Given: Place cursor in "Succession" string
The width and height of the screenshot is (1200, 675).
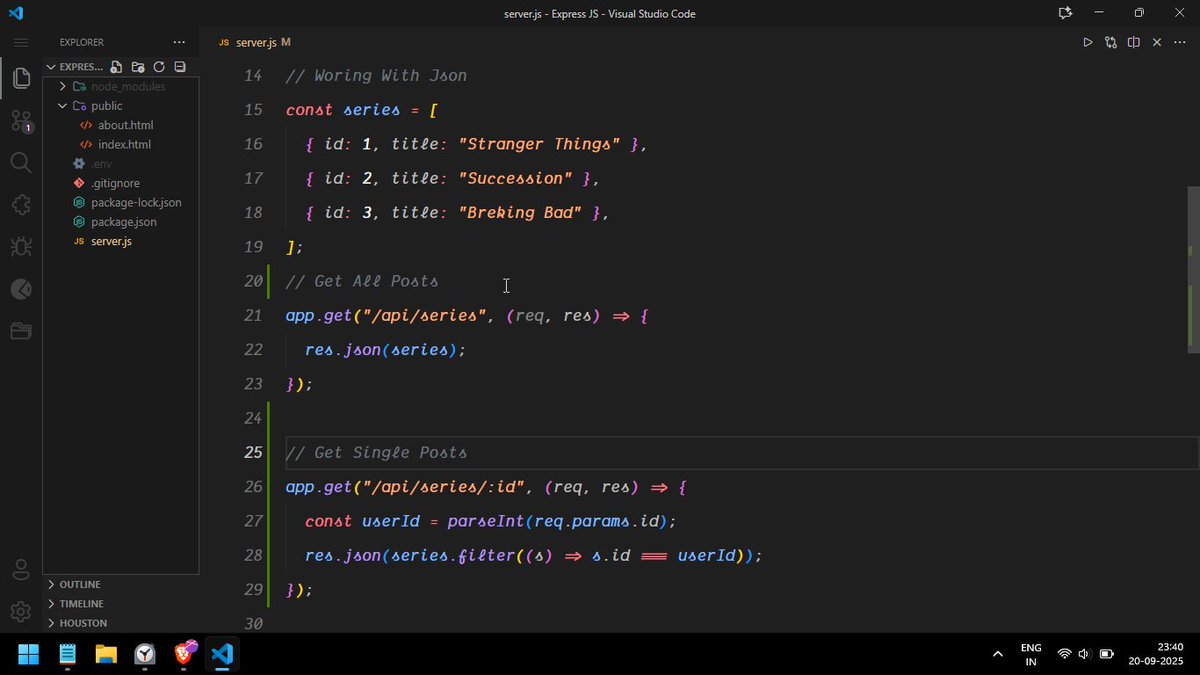Looking at the screenshot, I should point(515,178).
